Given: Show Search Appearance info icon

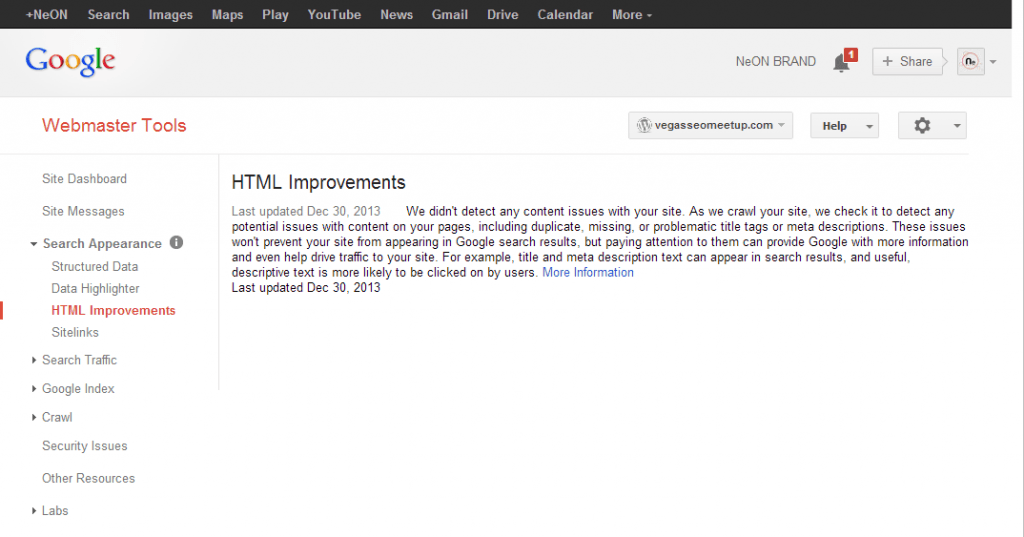Looking at the screenshot, I should click(176, 242).
